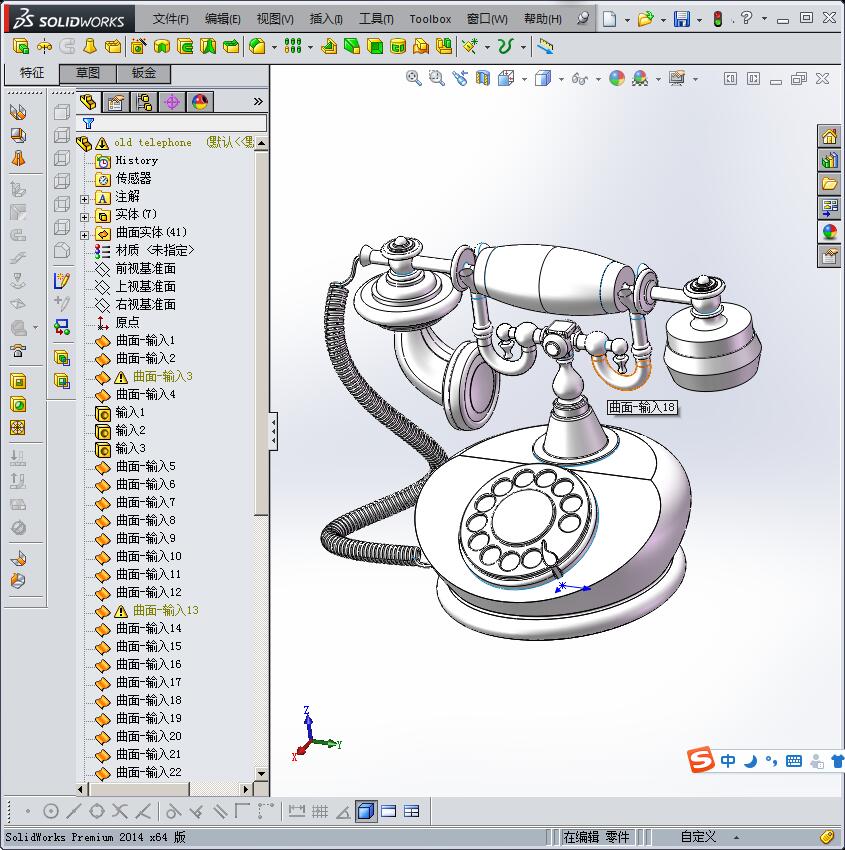The width and height of the screenshot is (845, 850).
Task: Toggle the two-view horizontal split button
Action: coord(389,812)
